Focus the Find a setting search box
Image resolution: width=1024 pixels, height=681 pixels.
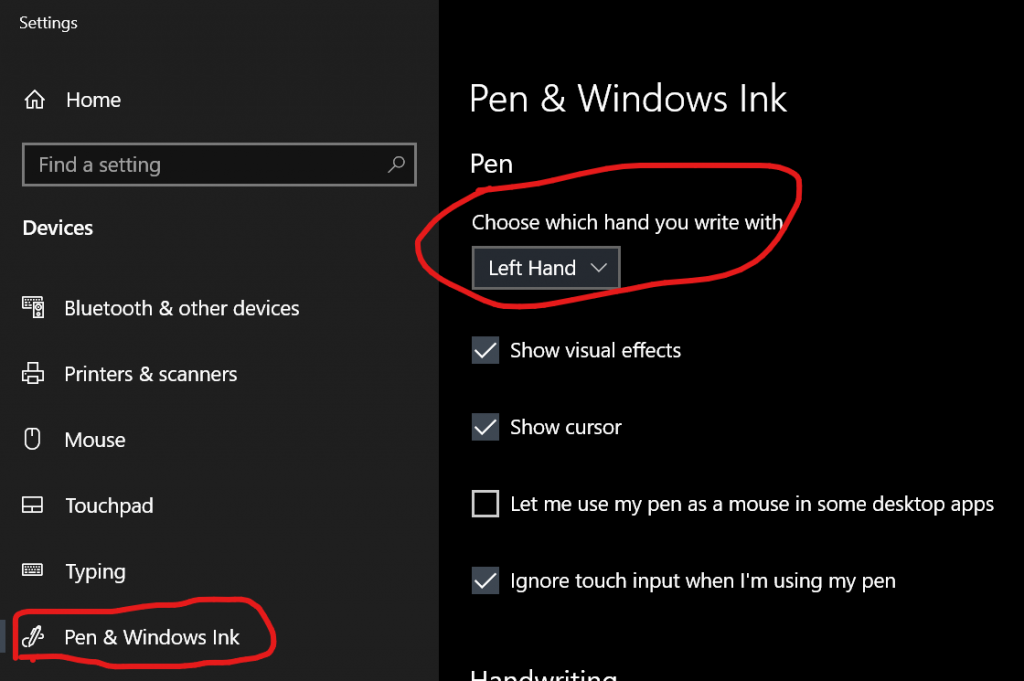tap(219, 165)
